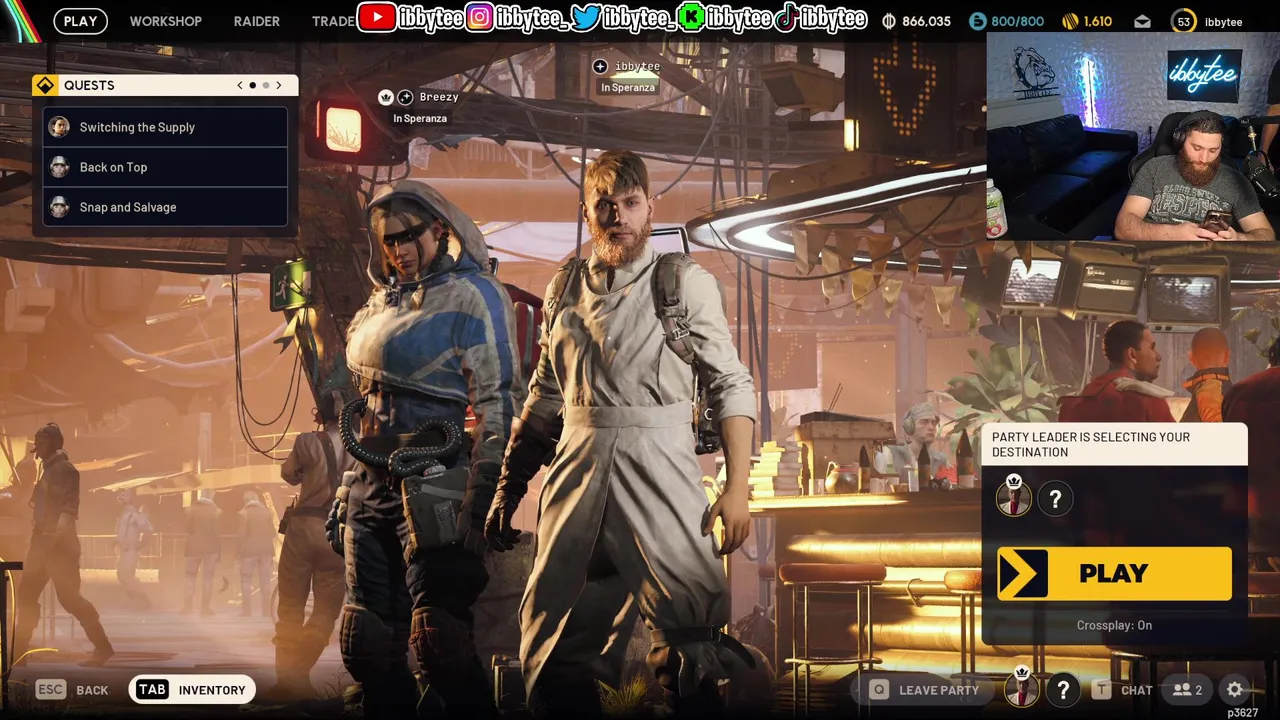Switch to the WORKSHOP tab

click(x=165, y=21)
